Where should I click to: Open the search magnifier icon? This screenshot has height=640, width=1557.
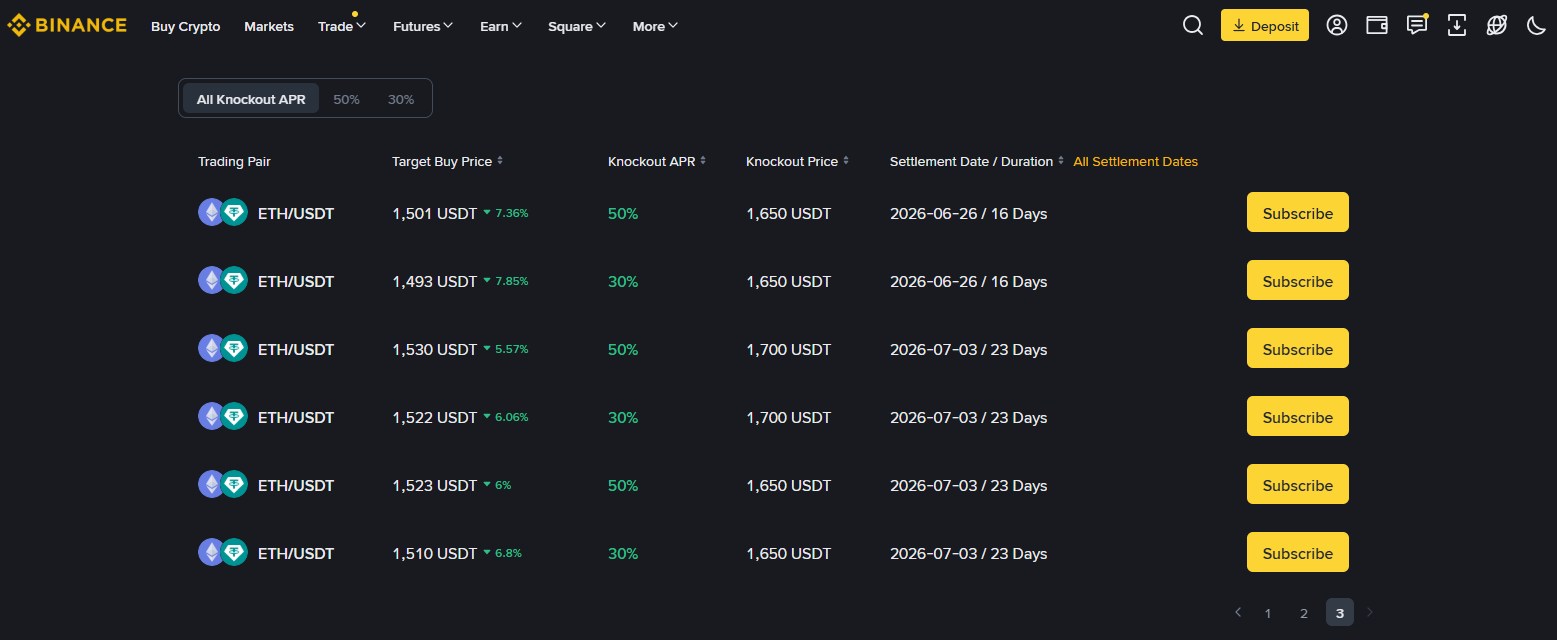pos(1192,26)
